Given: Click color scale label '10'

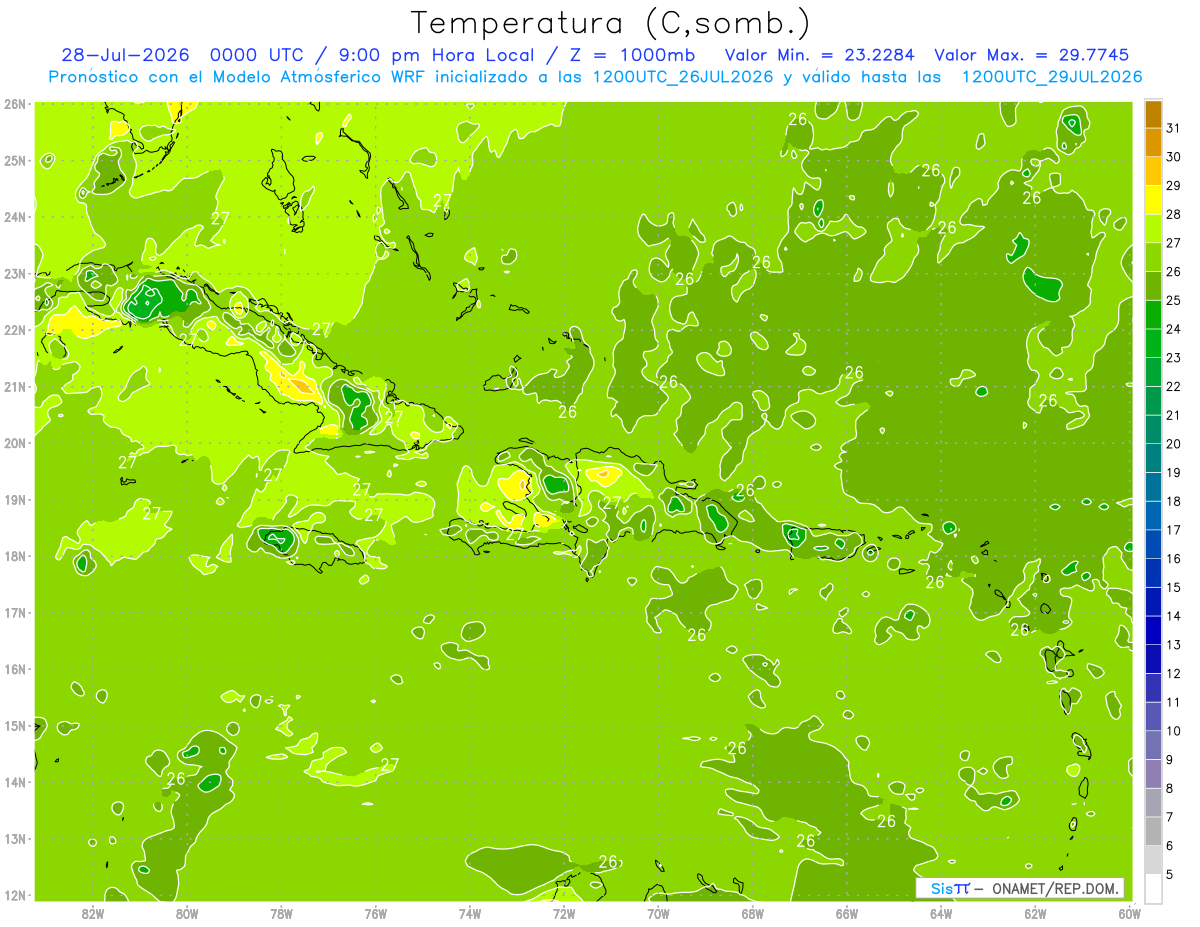Looking at the screenshot, I should click(x=1173, y=731).
